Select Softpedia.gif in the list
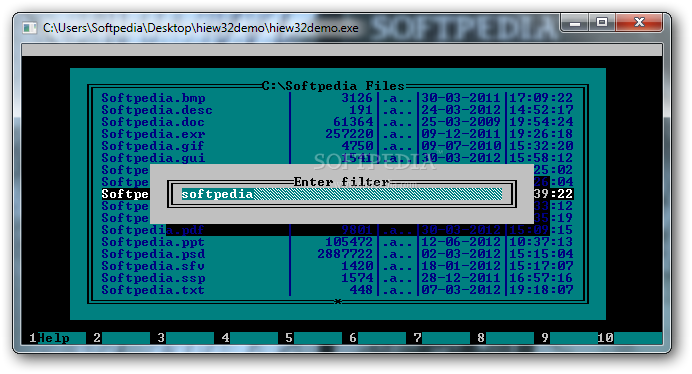Screen dimensions: 692x374 pos(153,146)
